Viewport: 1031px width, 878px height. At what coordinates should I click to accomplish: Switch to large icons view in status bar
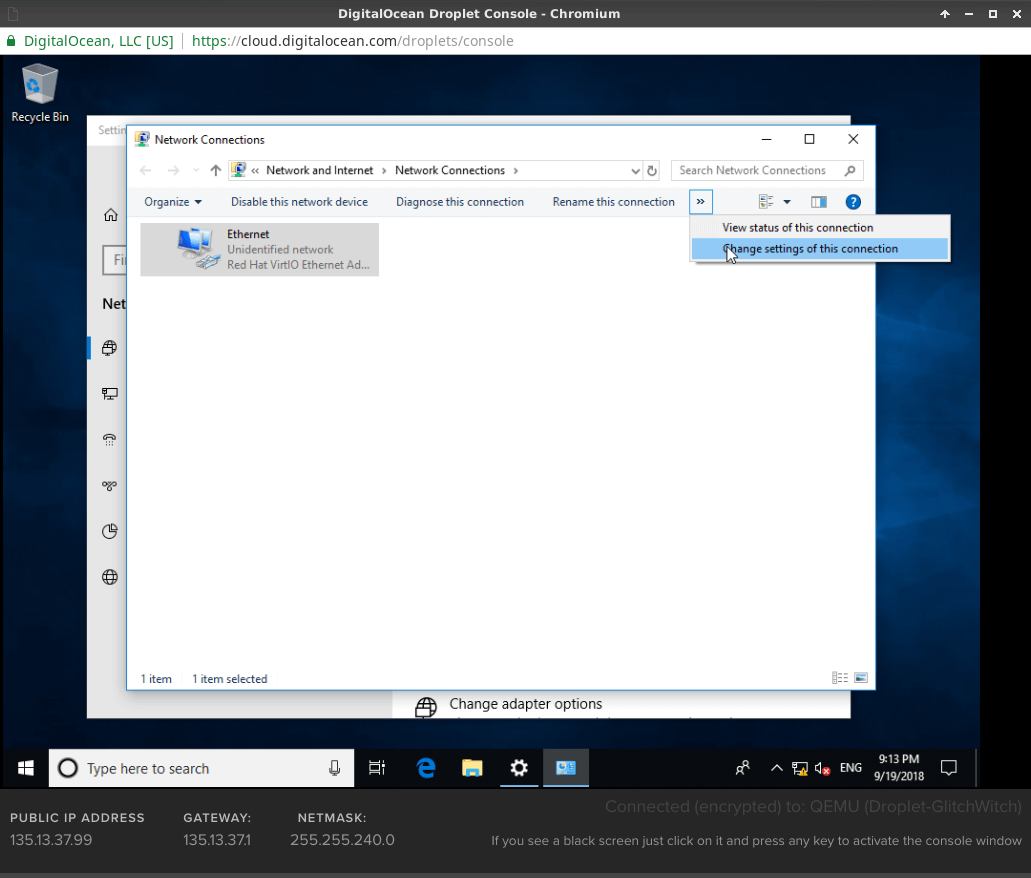tap(860, 678)
